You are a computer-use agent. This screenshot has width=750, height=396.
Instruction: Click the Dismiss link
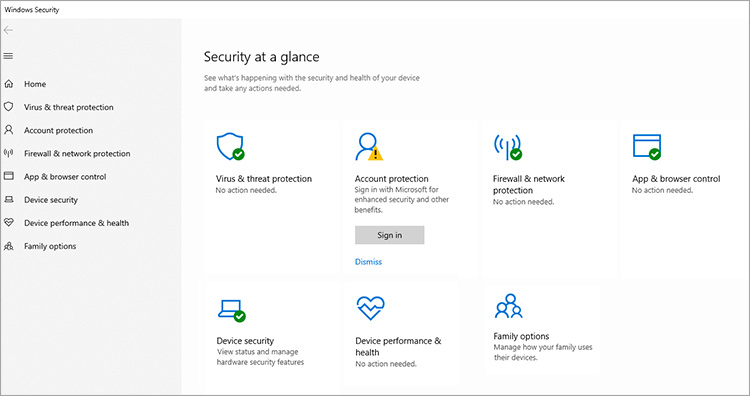tap(368, 262)
